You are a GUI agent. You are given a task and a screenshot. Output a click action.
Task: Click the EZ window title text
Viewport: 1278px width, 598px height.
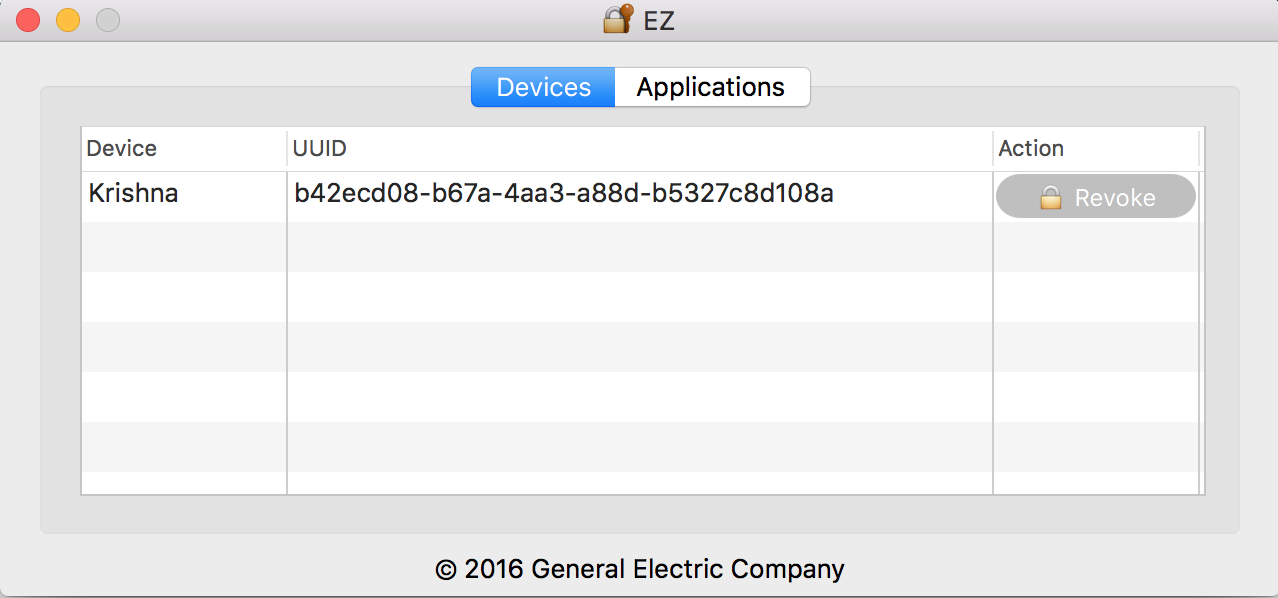pyautogui.click(x=659, y=19)
